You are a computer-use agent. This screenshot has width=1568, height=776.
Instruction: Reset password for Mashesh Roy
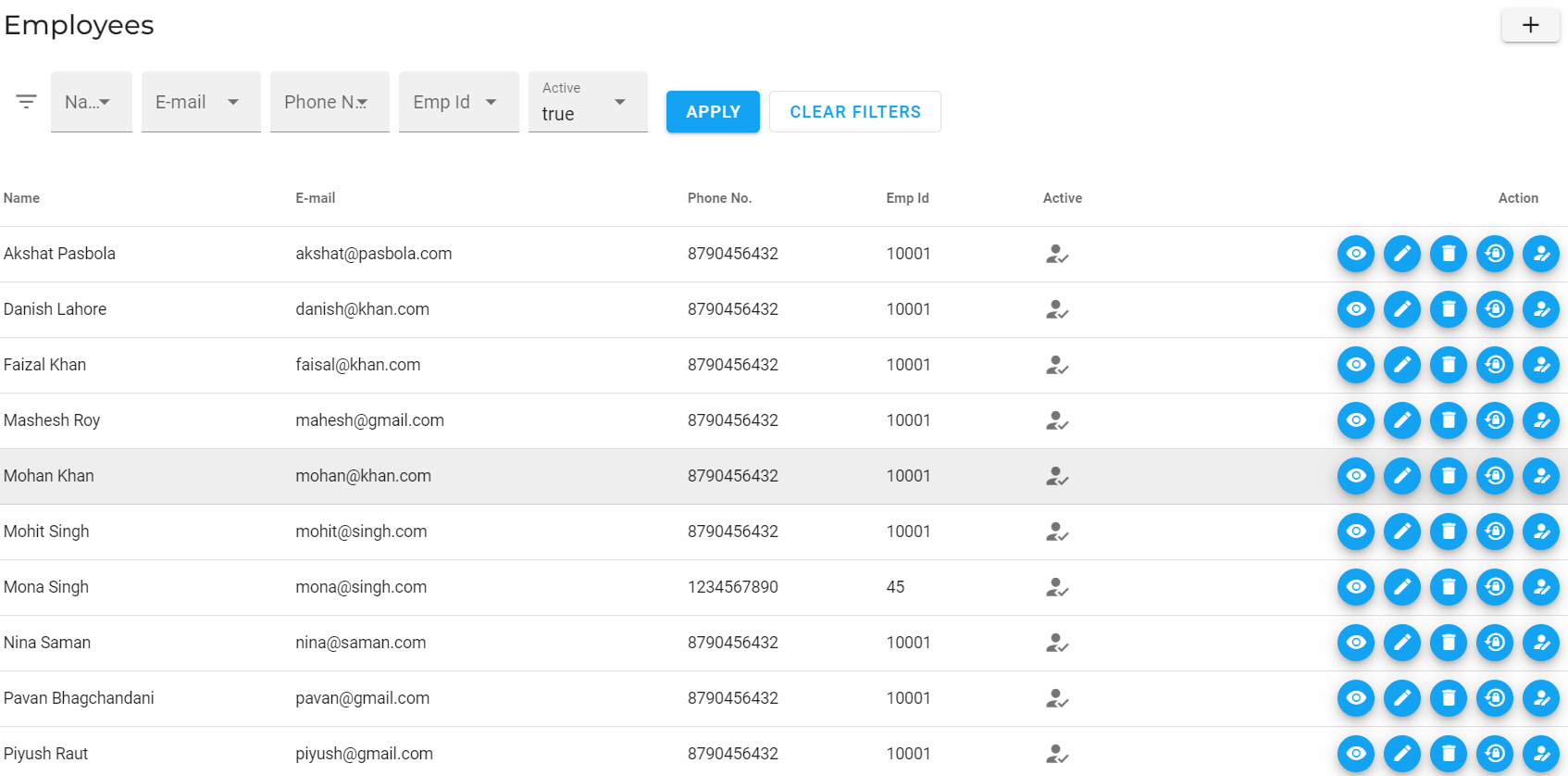[1494, 420]
